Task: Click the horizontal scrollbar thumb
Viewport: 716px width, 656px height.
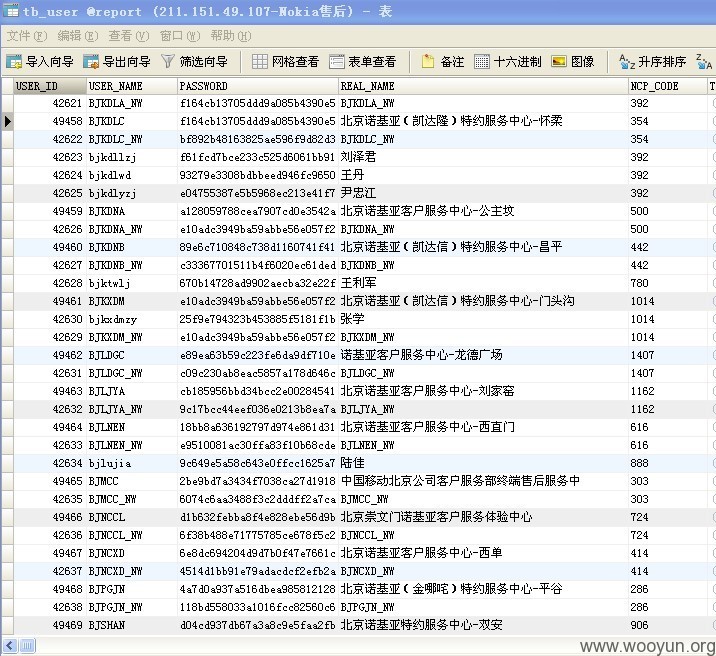Action: 27,646
